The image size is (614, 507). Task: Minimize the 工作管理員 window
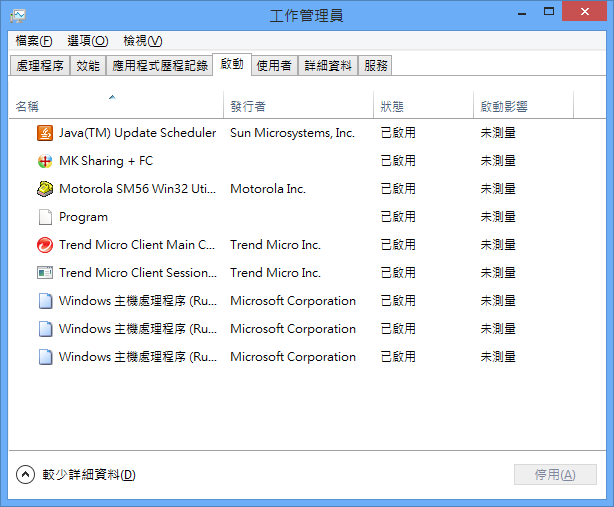pos(522,13)
